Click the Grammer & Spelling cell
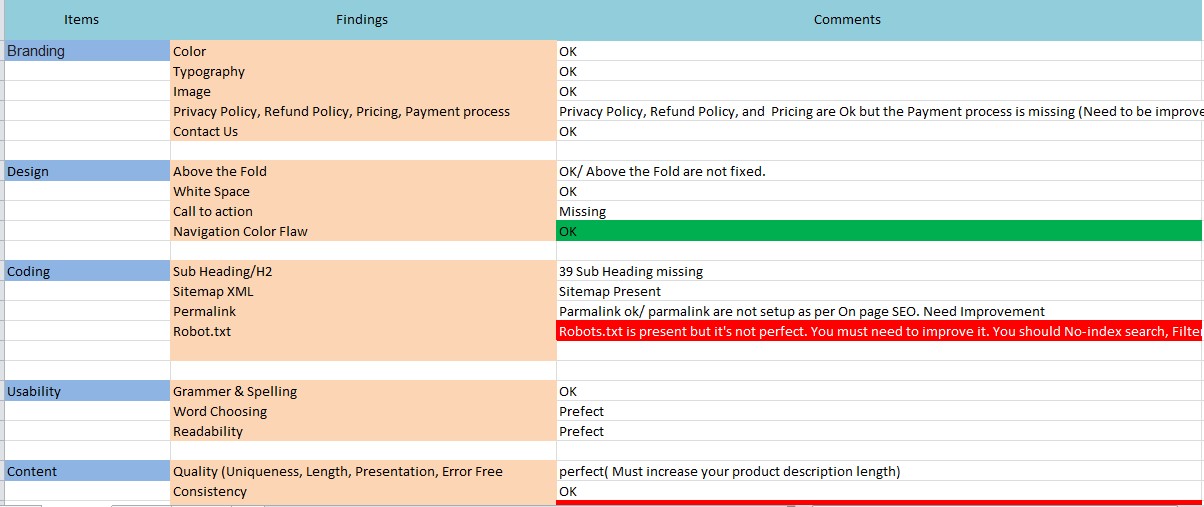This screenshot has width=1204, height=507. (363, 391)
